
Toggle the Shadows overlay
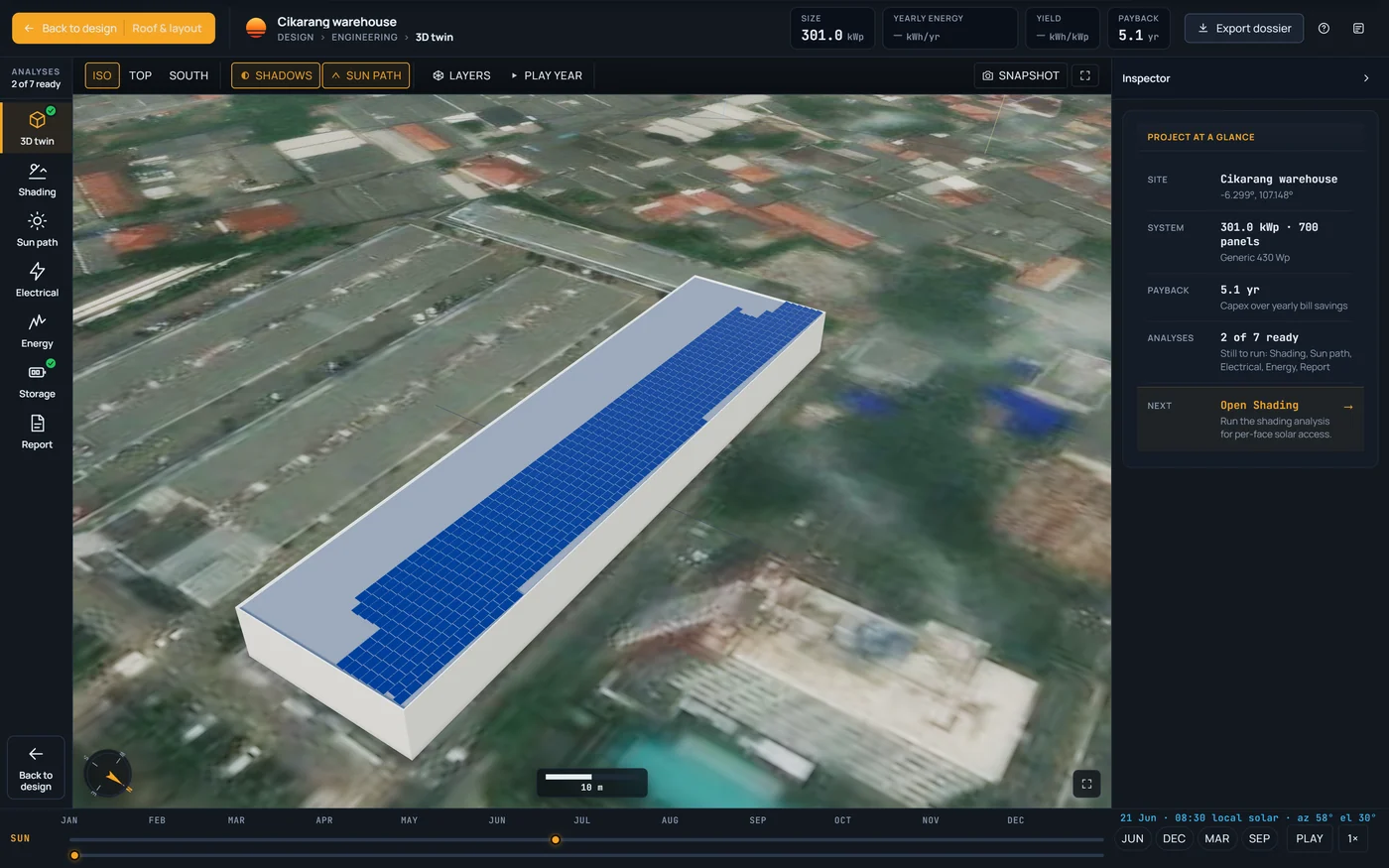[x=276, y=75]
